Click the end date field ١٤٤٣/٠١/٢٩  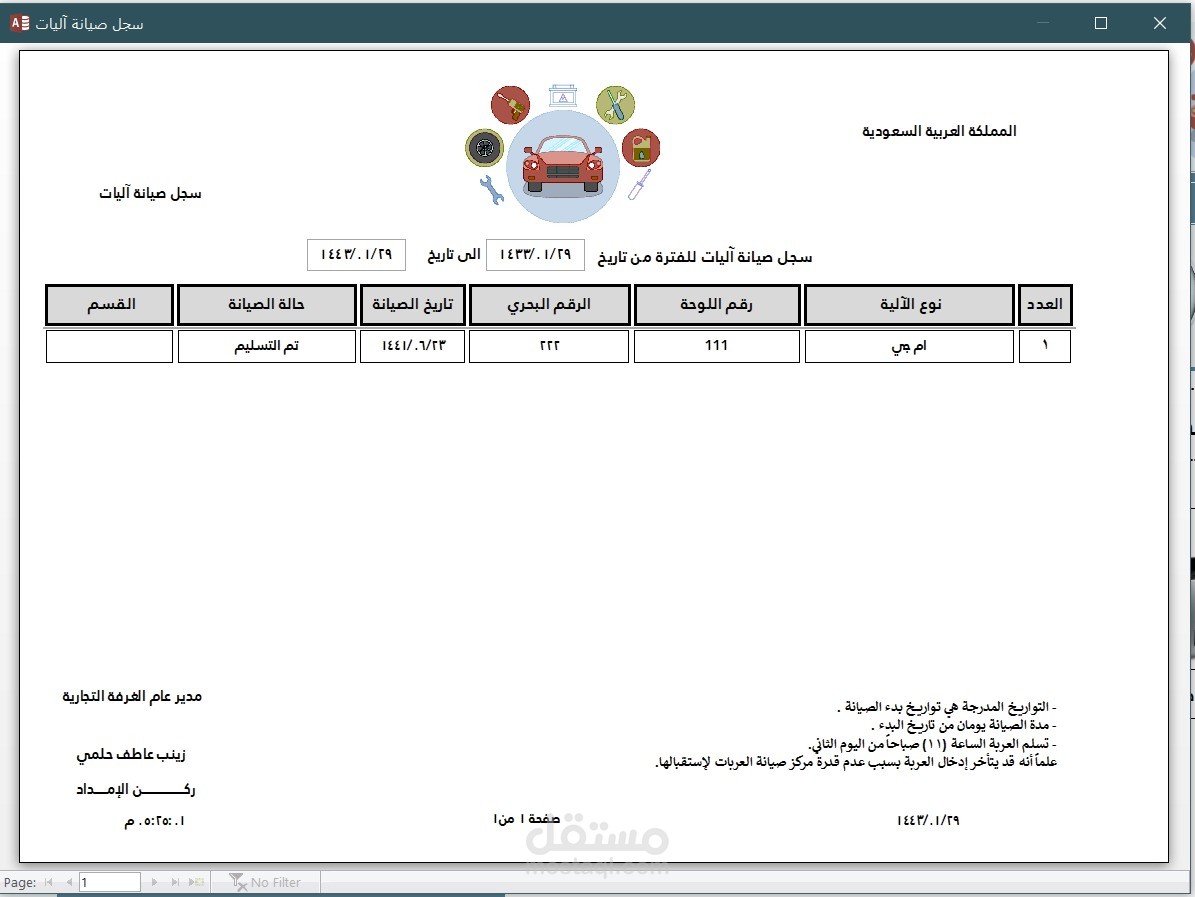coord(357,255)
